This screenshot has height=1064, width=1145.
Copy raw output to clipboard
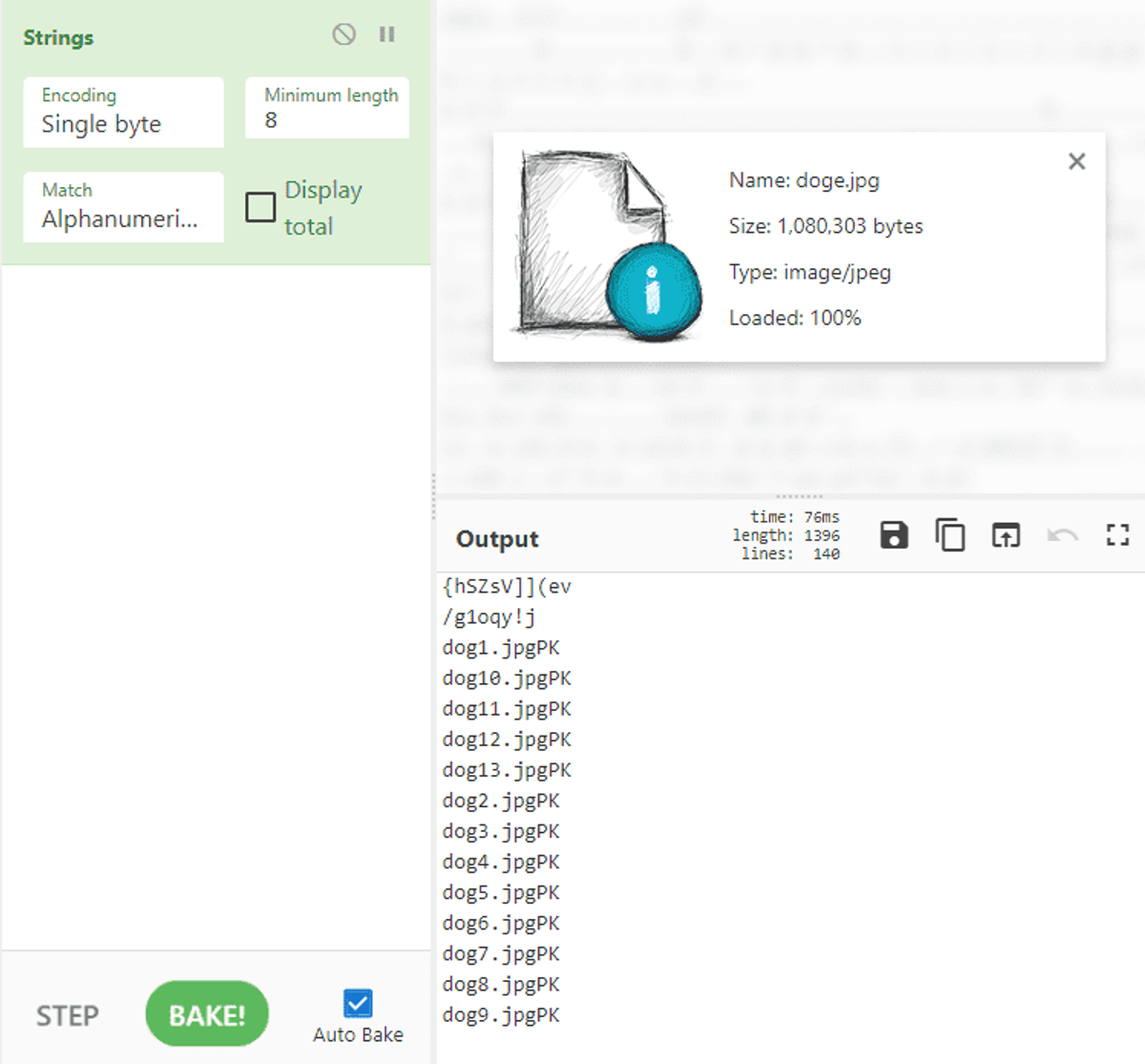pos(949,535)
